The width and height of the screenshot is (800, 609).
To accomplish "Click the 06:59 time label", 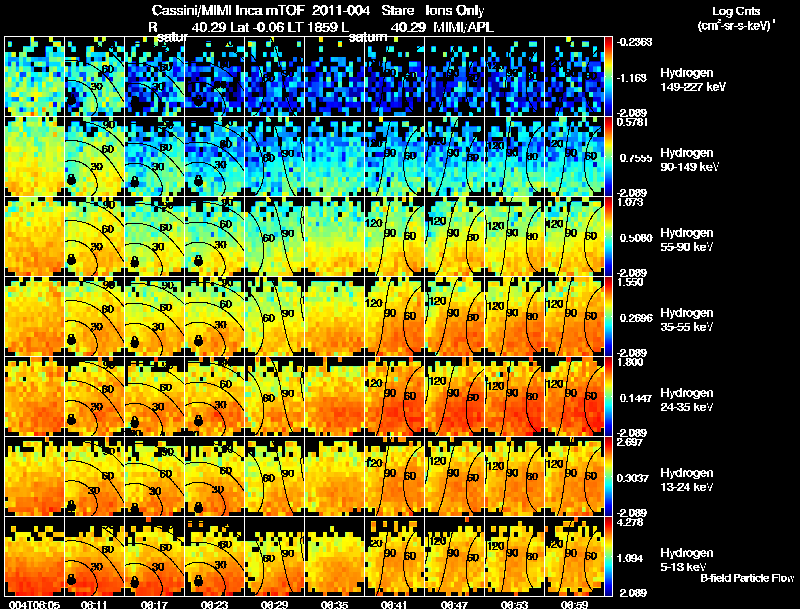I will 574,604.
